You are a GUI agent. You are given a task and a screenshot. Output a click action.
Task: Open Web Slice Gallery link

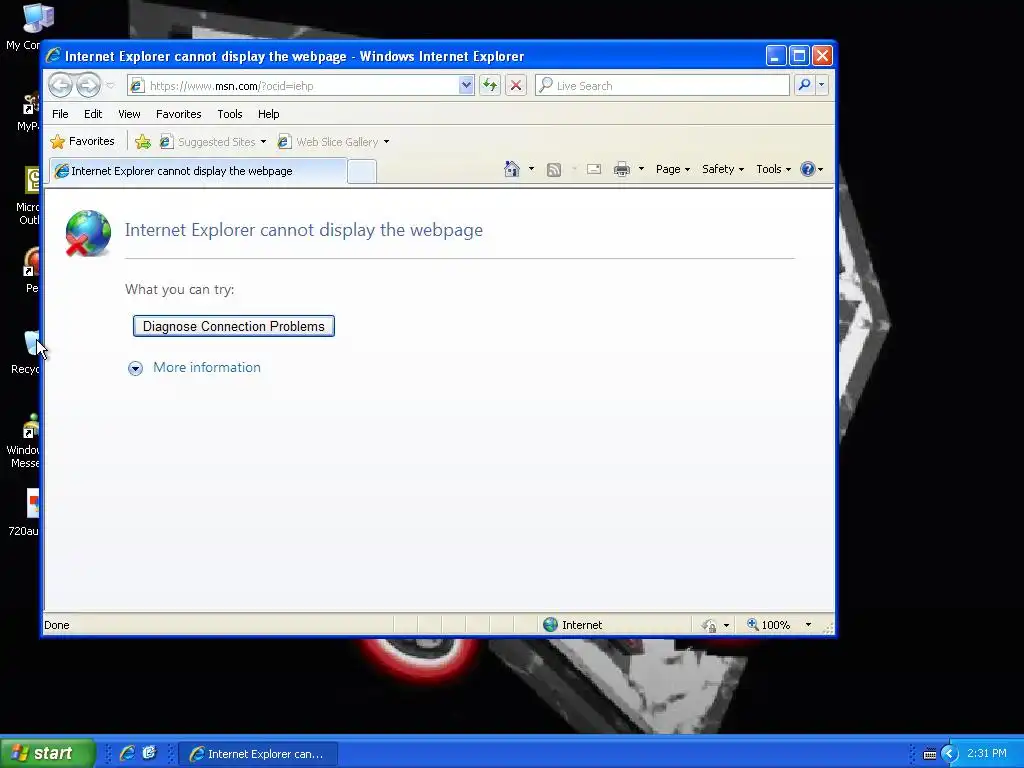click(x=328, y=142)
